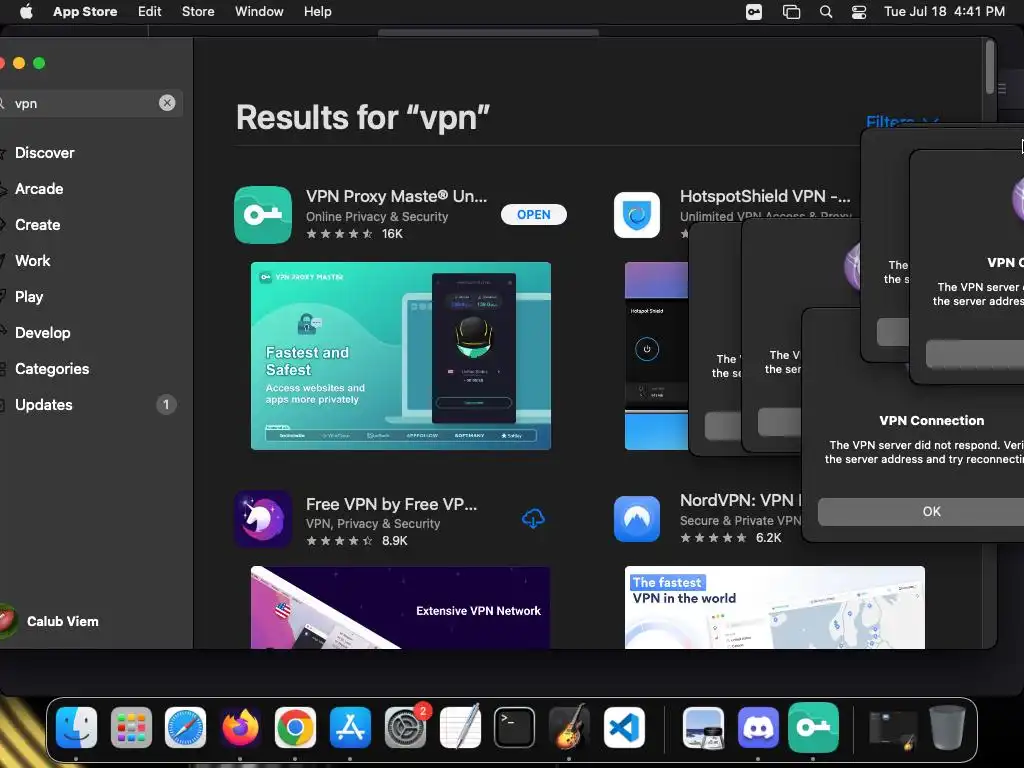Open VPN Proxy Master title link

(396, 196)
